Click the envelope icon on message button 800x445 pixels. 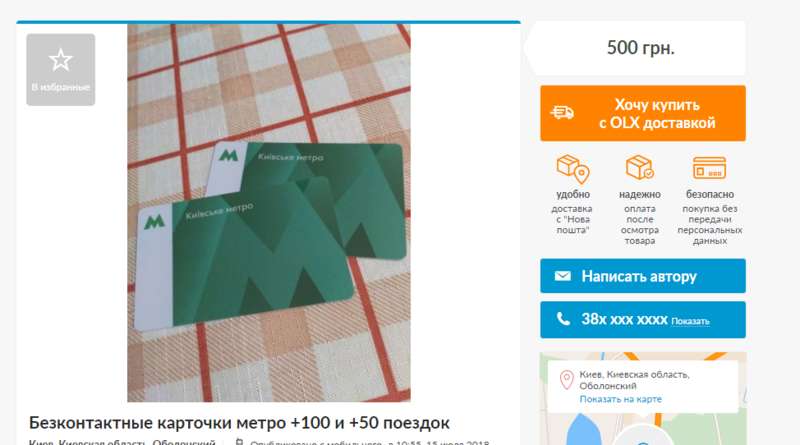click(562, 276)
